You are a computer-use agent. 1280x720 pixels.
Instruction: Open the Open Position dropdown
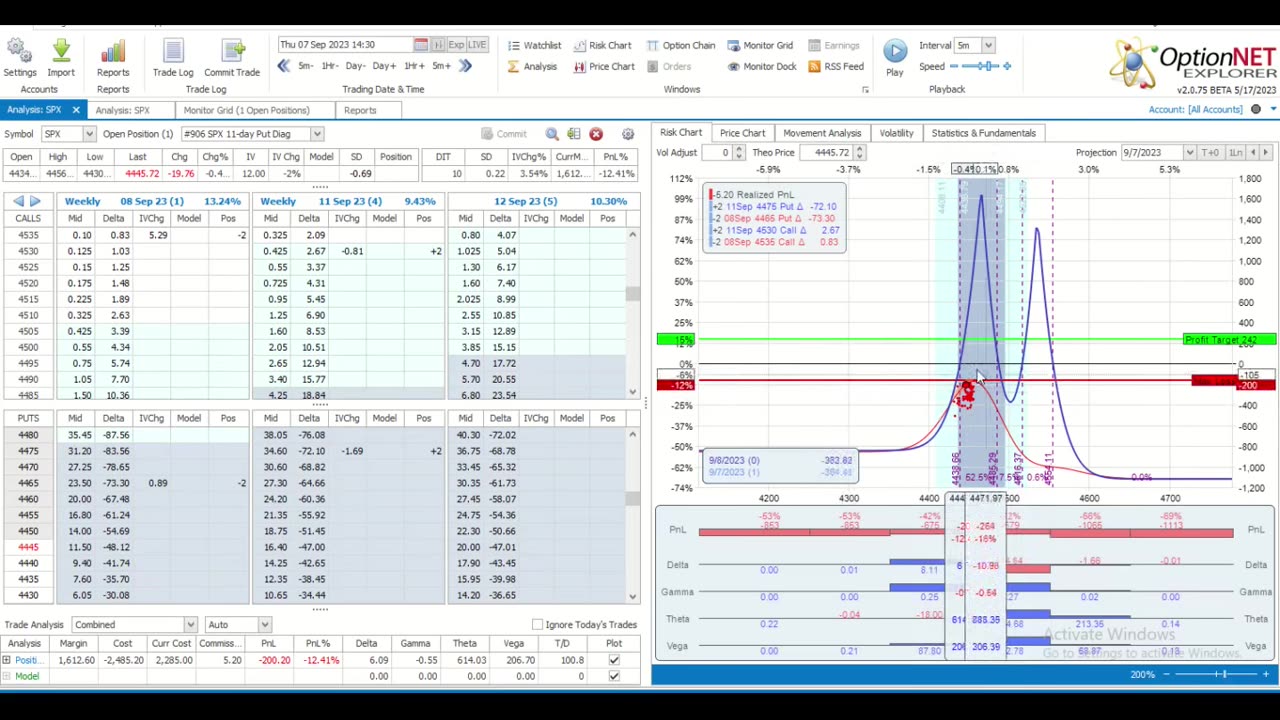point(316,134)
